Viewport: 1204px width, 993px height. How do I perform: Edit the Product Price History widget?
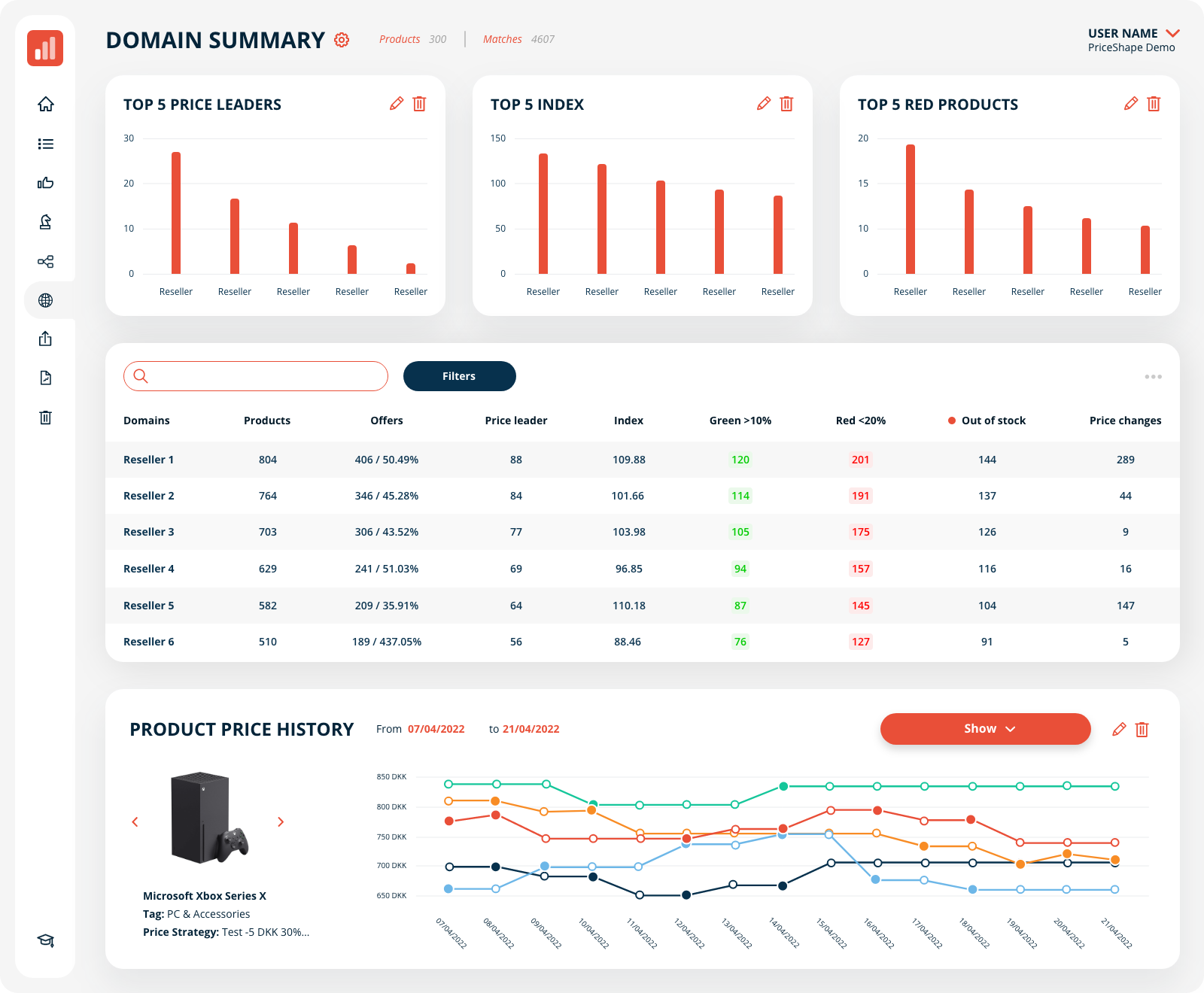pyautogui.click(x=1120, y=729)
